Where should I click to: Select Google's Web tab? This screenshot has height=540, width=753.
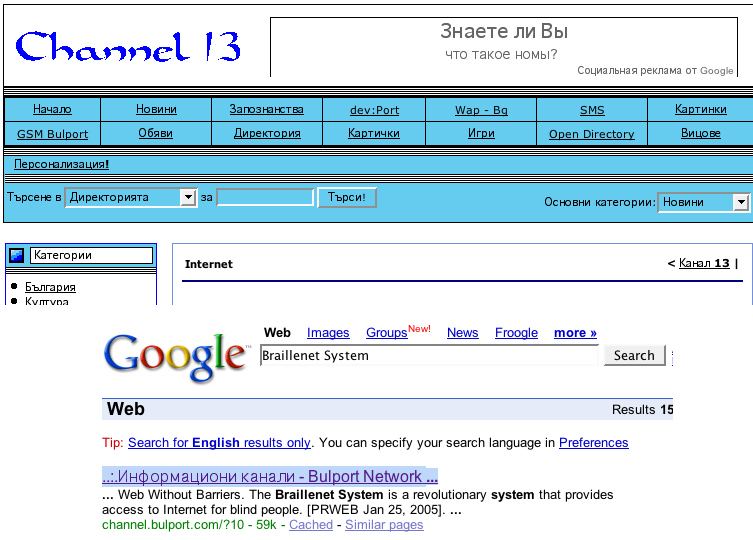pos(277,332)
